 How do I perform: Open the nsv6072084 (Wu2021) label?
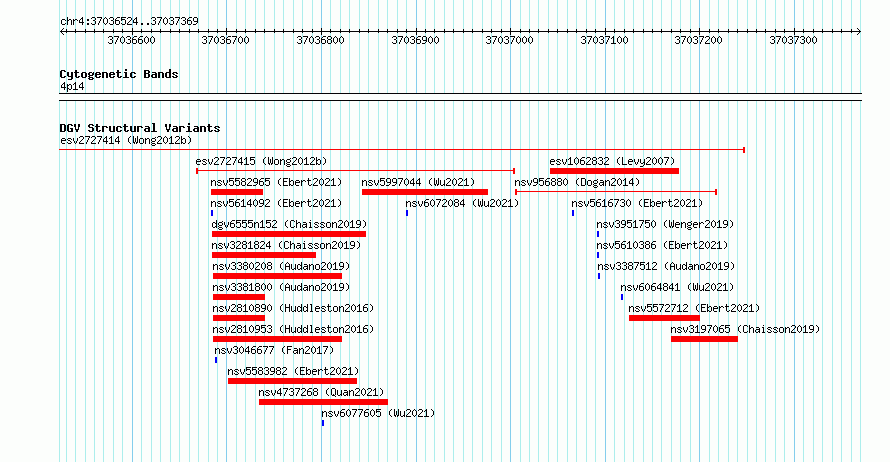pos(462,203)
